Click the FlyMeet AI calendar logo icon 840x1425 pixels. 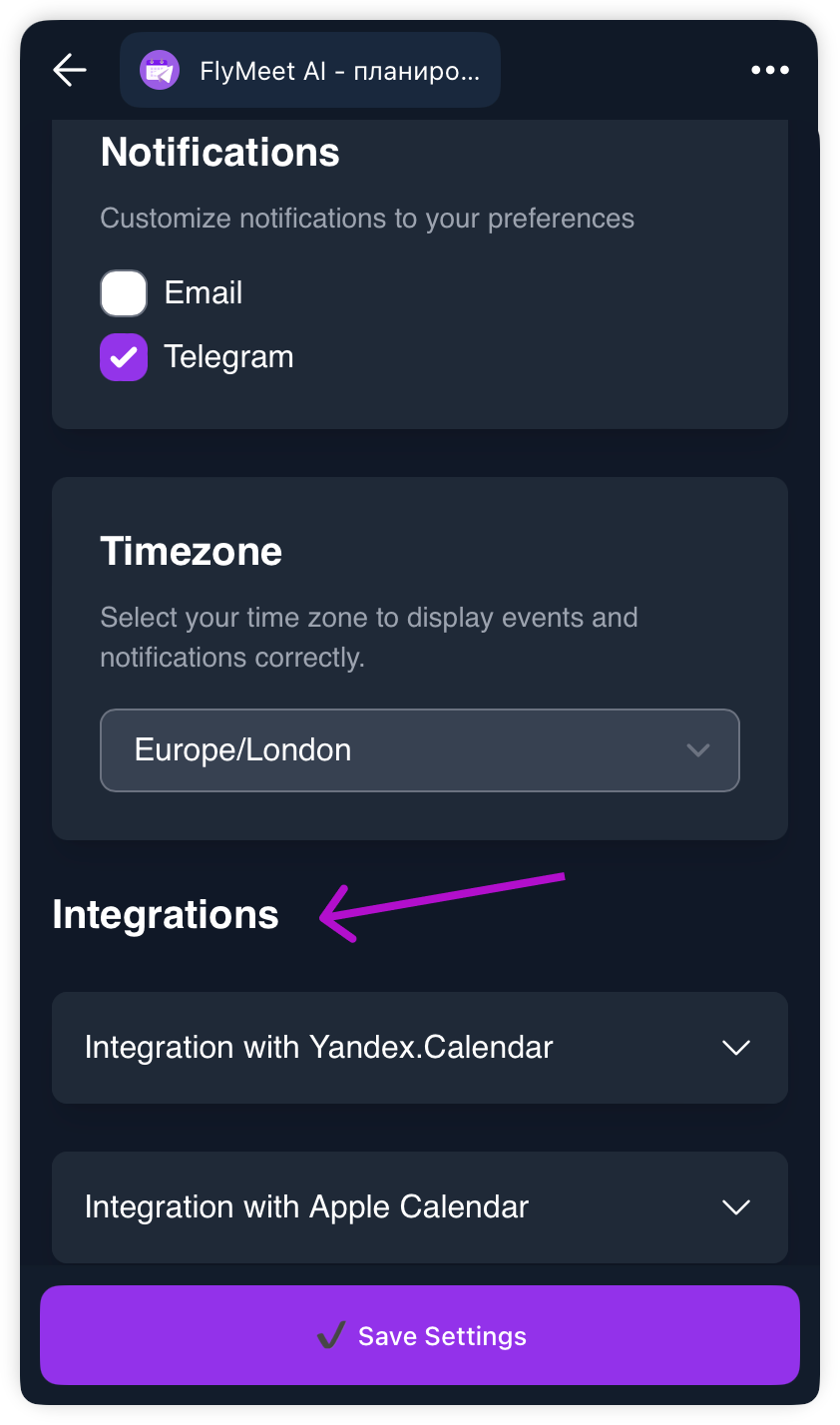pyautogui.click(x=160, y=71)
